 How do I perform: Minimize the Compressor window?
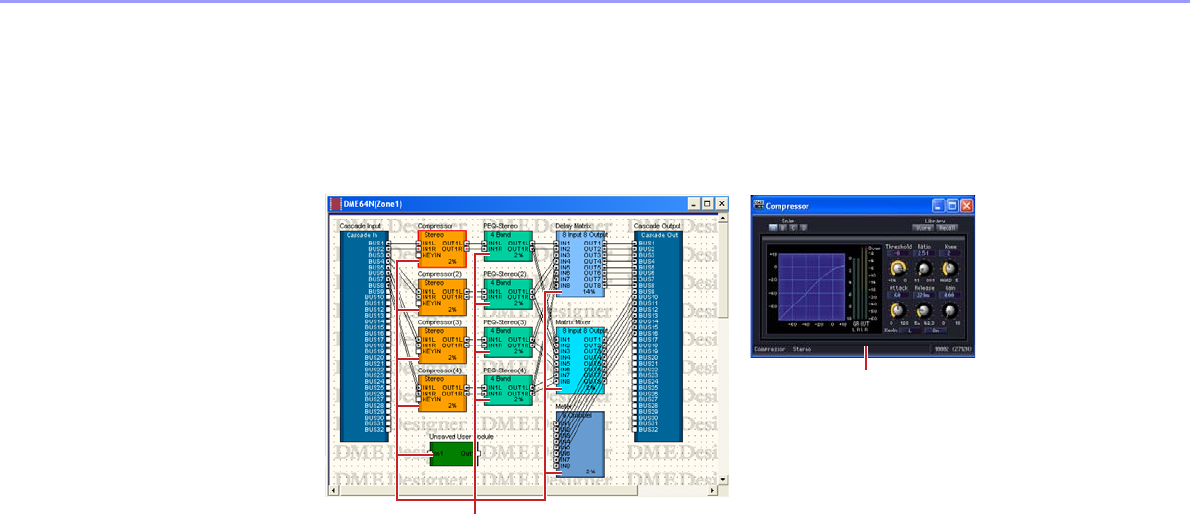coord(938,206)
